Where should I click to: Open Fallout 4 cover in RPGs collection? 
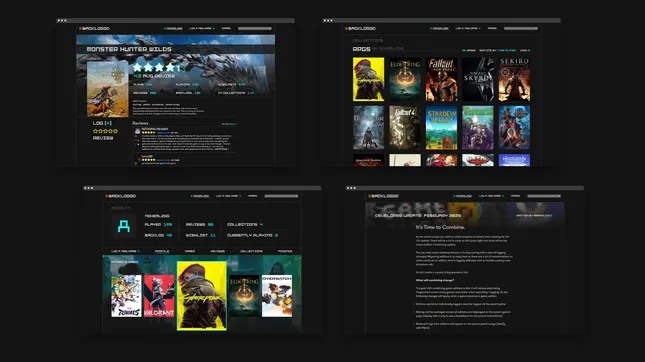click(x=405, y=128)
